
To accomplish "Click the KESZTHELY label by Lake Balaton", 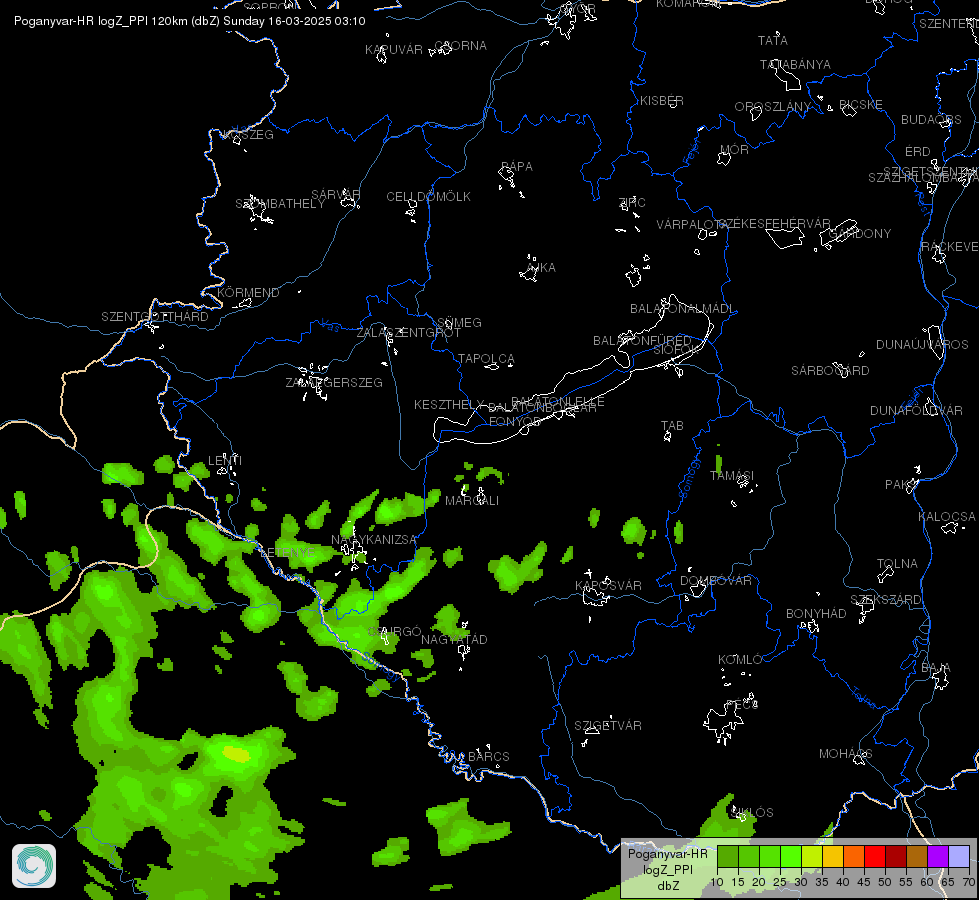I will [449, 405].
